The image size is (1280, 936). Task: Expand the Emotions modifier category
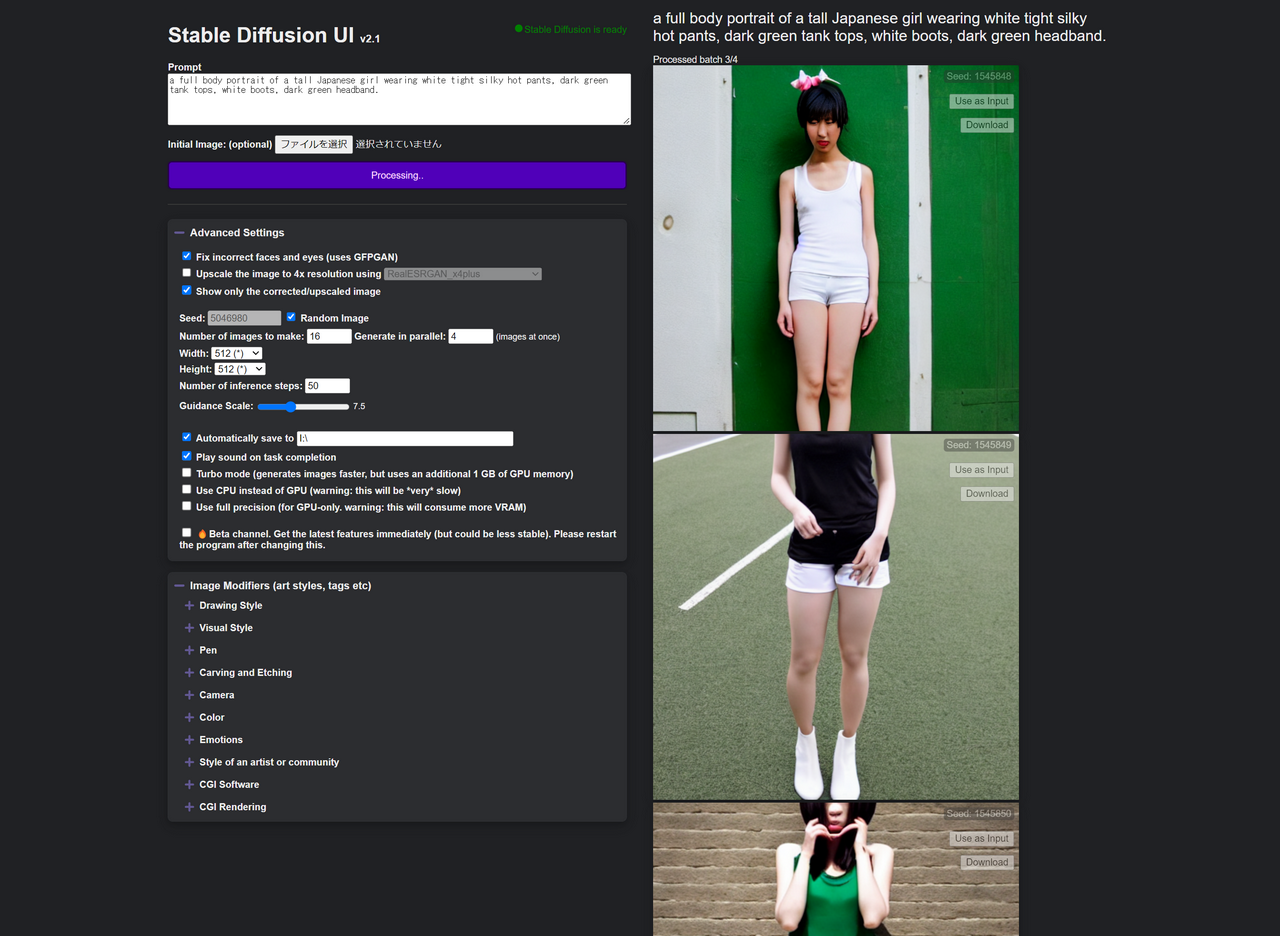coord(220,739)
